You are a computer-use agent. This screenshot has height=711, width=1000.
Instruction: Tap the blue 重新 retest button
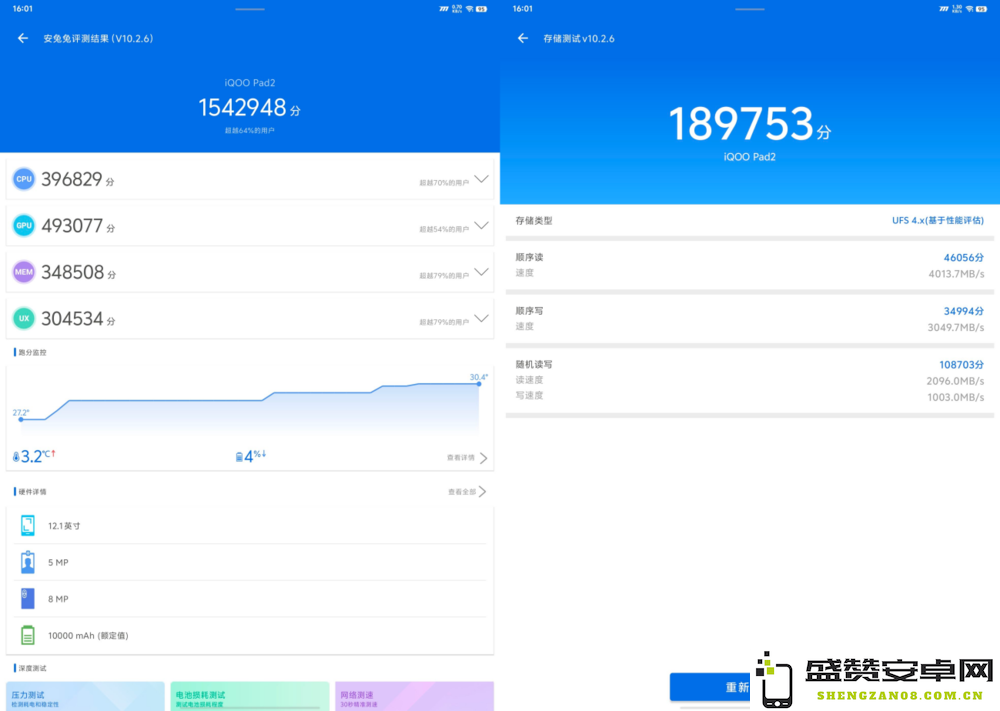[710, 687]
